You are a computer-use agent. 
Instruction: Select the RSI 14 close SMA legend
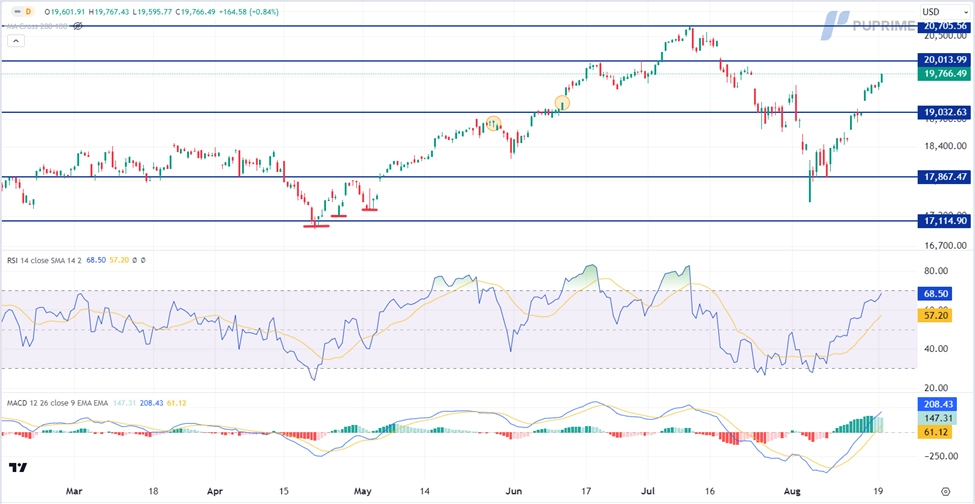[44, 260]
